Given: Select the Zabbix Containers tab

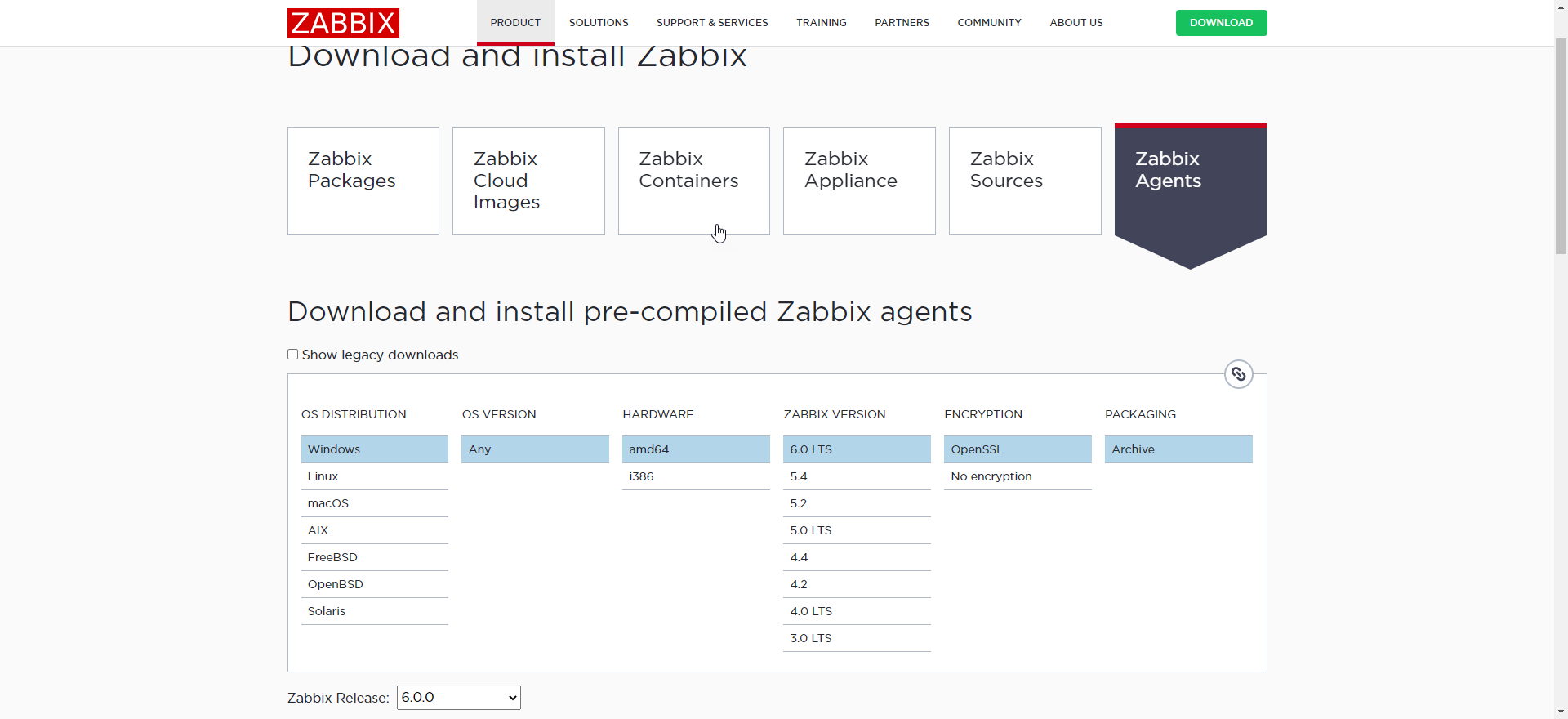Looking at the screenshot, I should click(x=694, y=181).
